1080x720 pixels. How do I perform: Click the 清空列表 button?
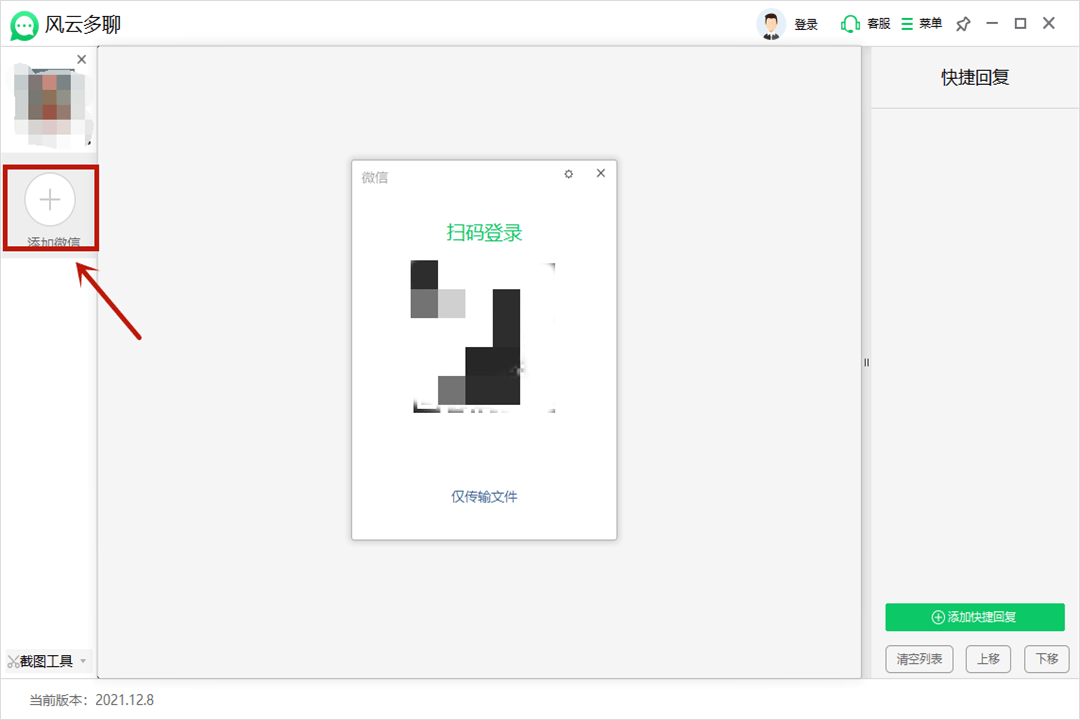pos(919,659)
